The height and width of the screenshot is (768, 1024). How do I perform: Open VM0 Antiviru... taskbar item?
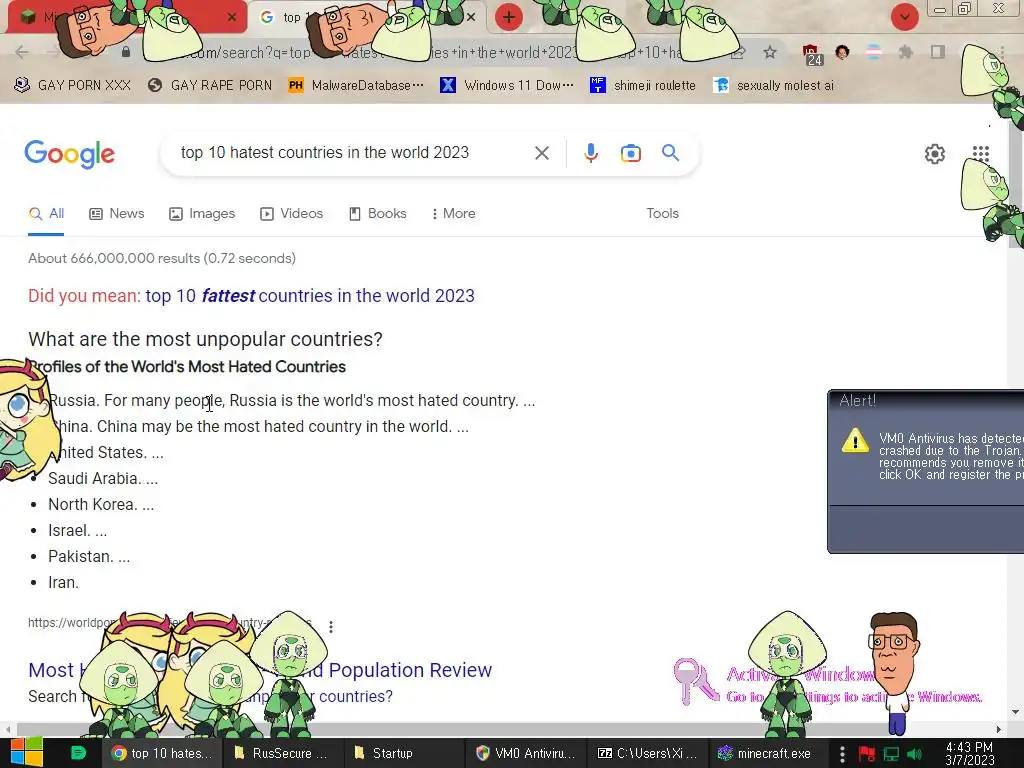click(526, 753)
